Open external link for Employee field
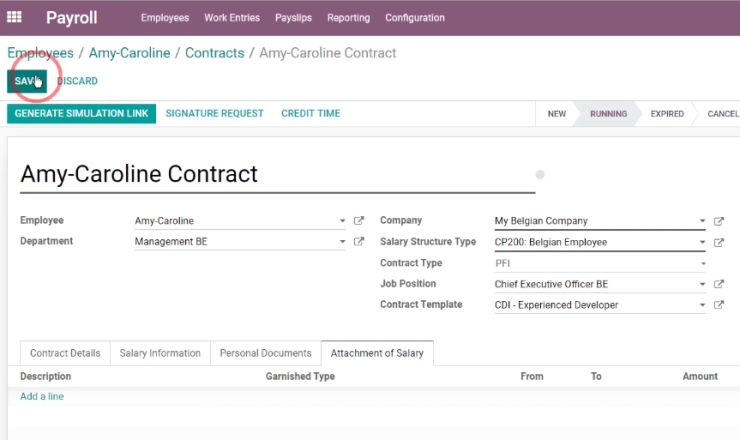The image size is (740, 440). point(359,220)
